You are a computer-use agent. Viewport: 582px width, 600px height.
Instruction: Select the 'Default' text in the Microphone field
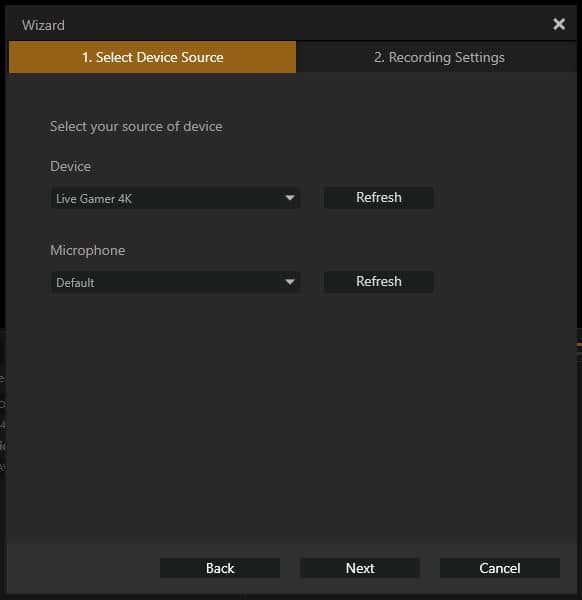pyautogui.click(x=75, y=282)
